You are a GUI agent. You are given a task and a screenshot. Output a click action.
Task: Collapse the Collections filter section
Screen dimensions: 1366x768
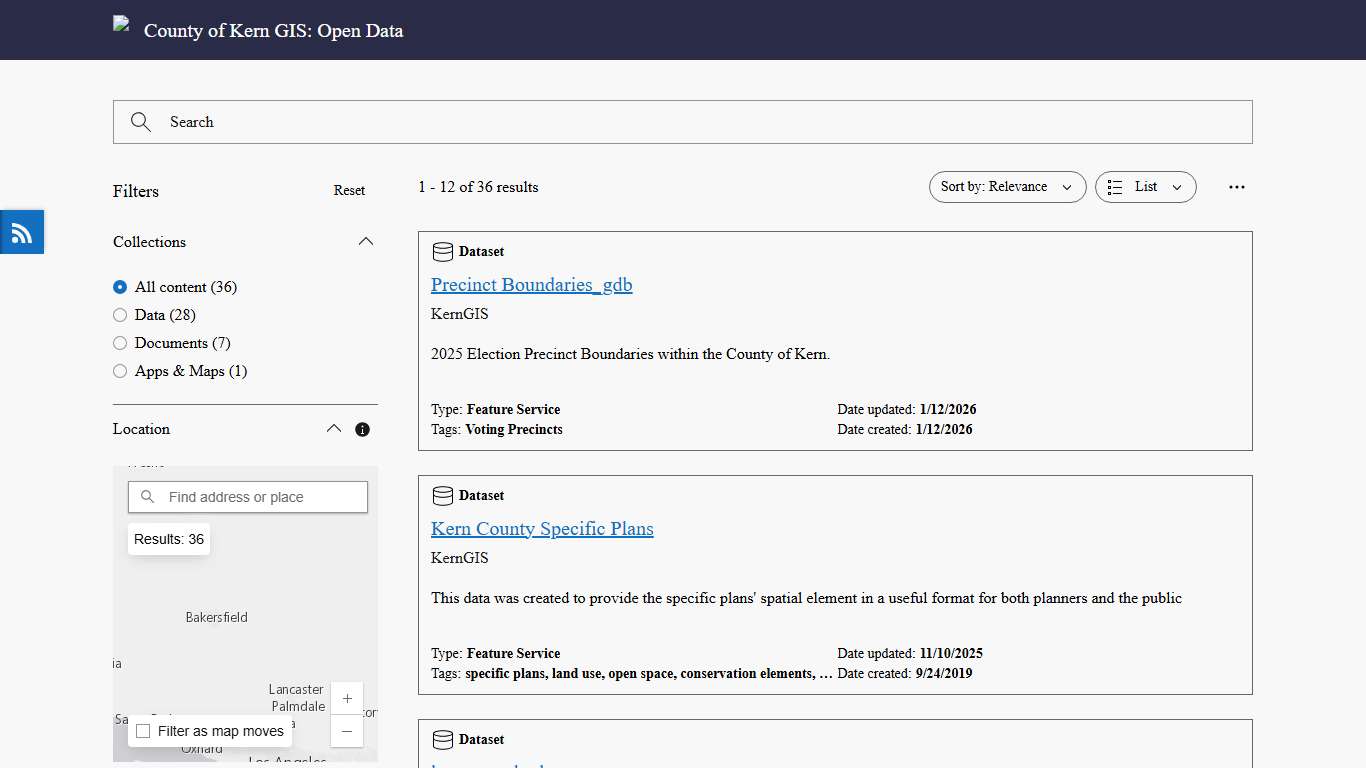[x=365, y=241]
